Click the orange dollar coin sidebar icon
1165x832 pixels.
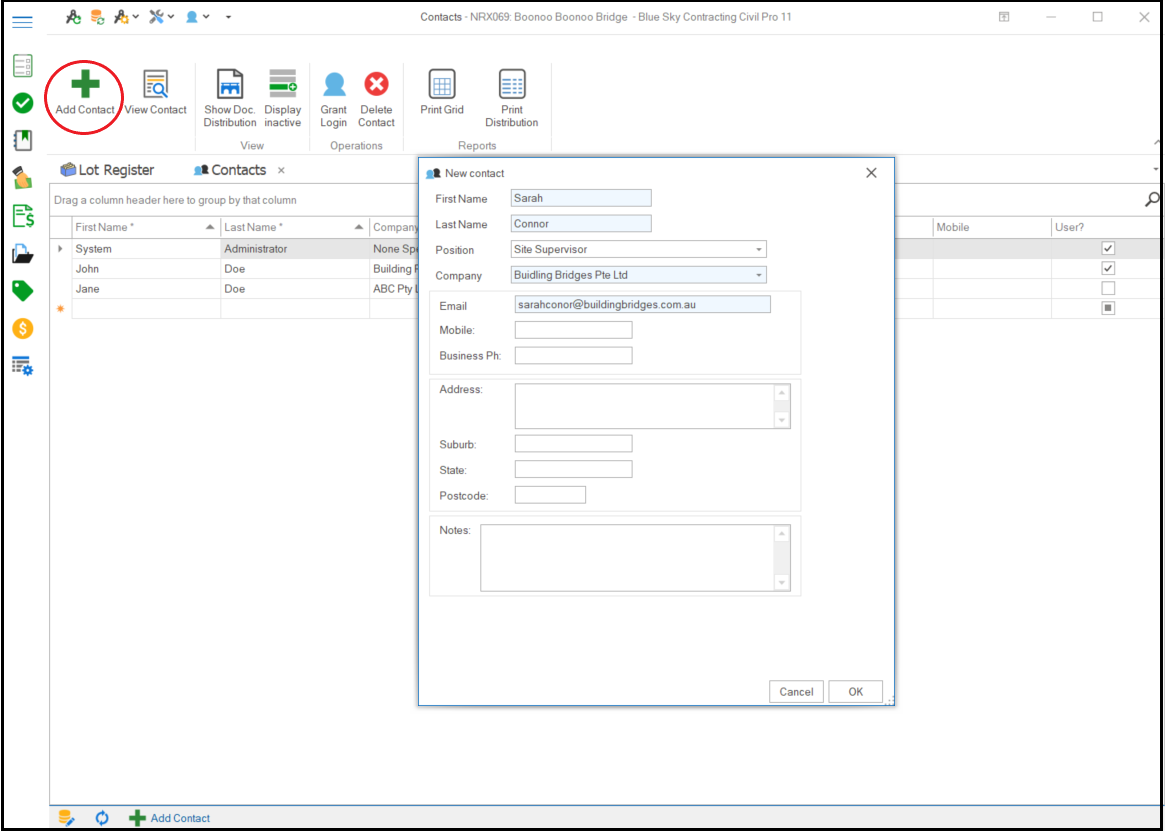[22, 329]
